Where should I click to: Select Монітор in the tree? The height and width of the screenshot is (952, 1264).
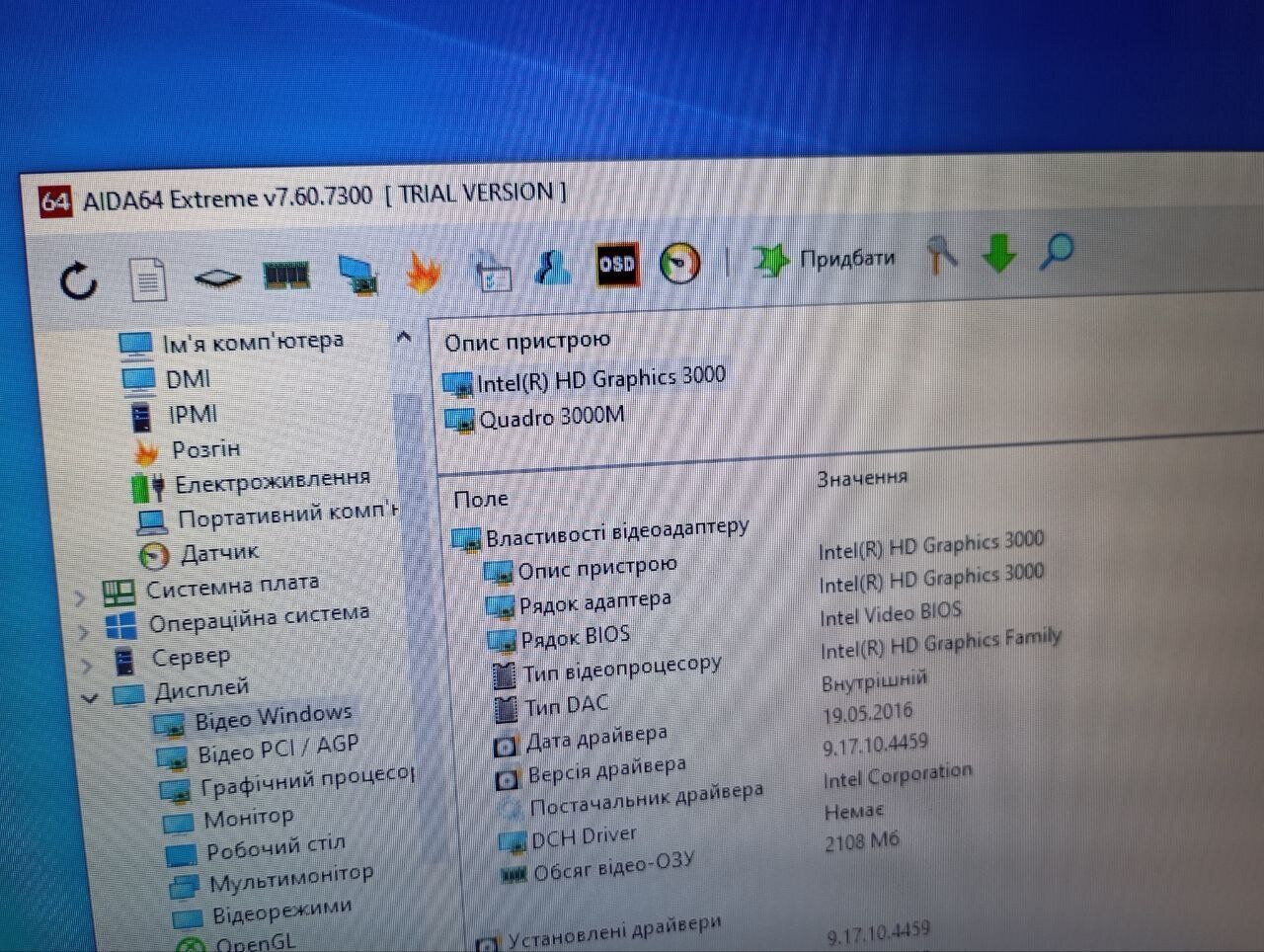click(x=248, y=819)
